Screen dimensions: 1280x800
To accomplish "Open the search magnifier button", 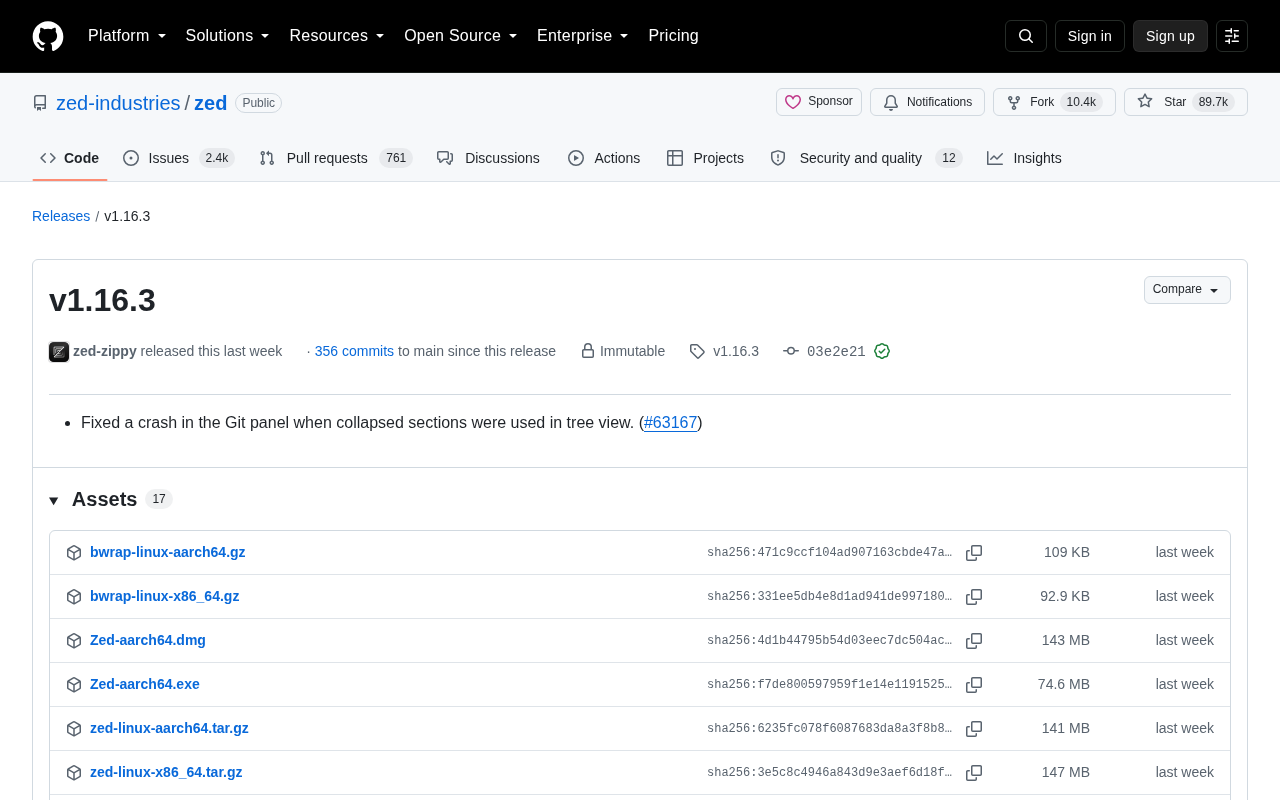I will [1026, 36].
